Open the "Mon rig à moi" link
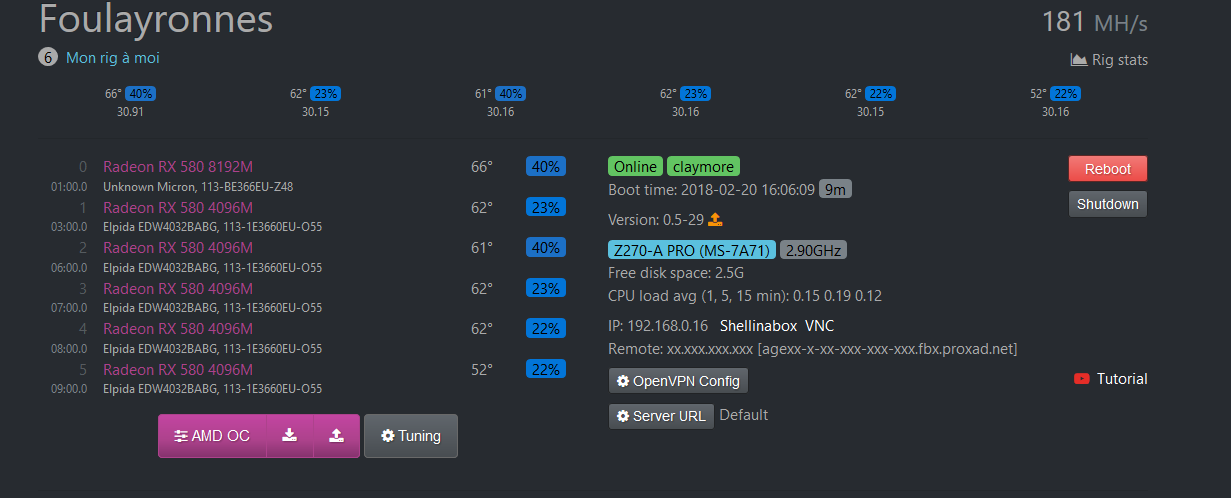Image resolution: width=1231 pixels, height=498 pixels. (x=112, y=58)
